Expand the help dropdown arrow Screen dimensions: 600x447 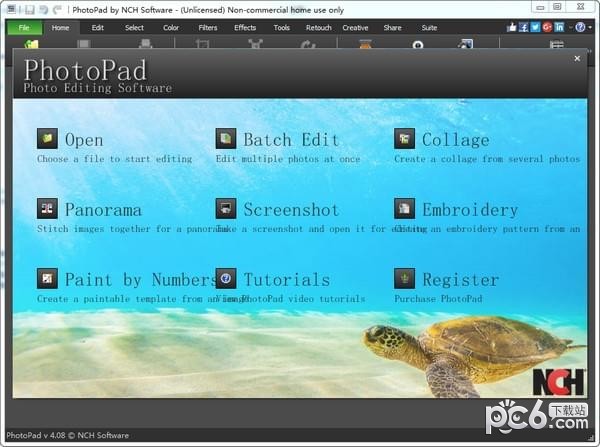pyautogui.click(x=590, y=27)
